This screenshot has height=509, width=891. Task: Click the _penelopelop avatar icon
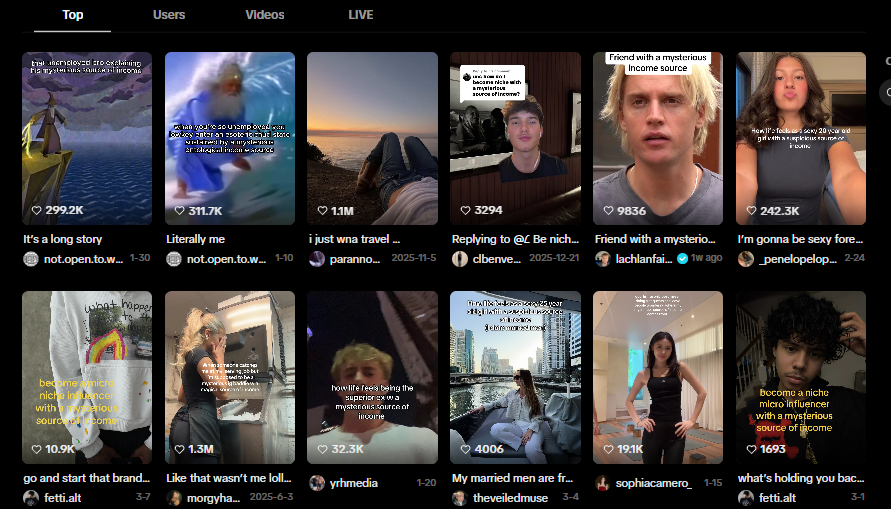click(x=746, y=259)
